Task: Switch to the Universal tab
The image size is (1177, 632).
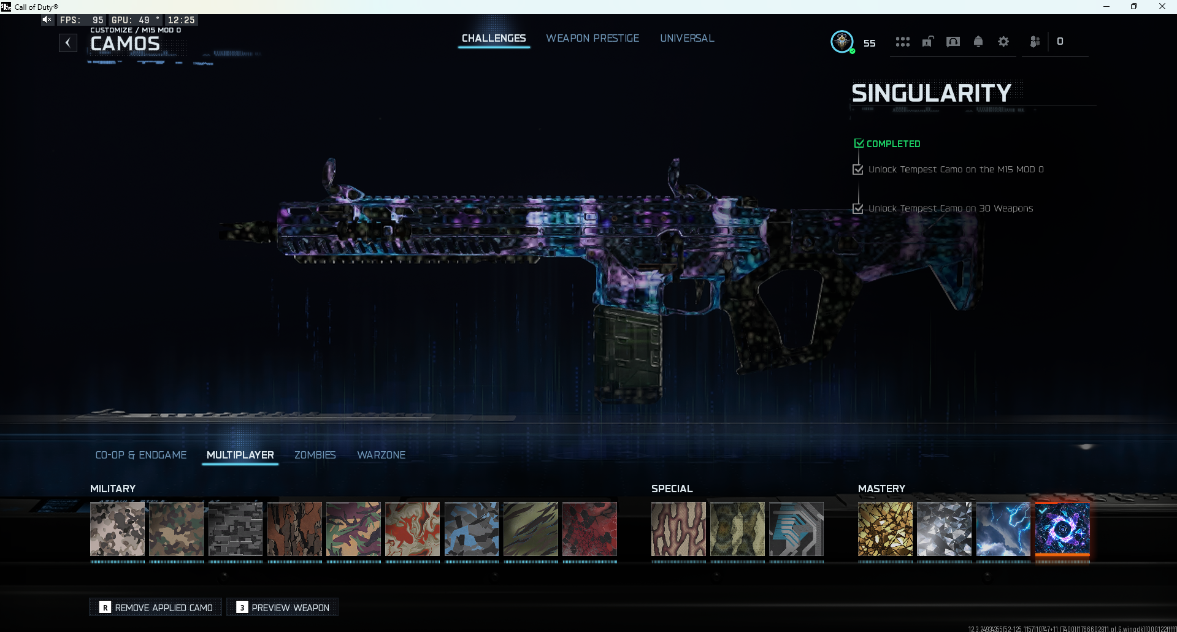Action: pyautogui.click(x=687, y=38)
